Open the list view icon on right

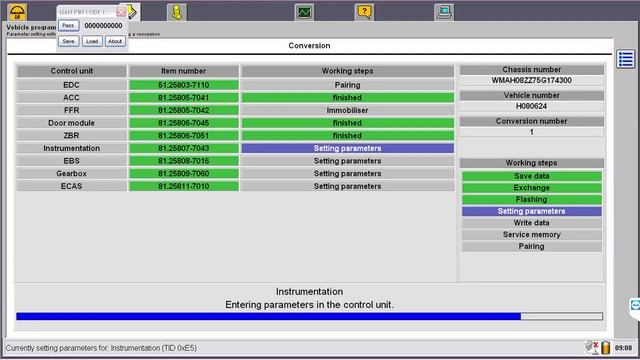[625, 60]
